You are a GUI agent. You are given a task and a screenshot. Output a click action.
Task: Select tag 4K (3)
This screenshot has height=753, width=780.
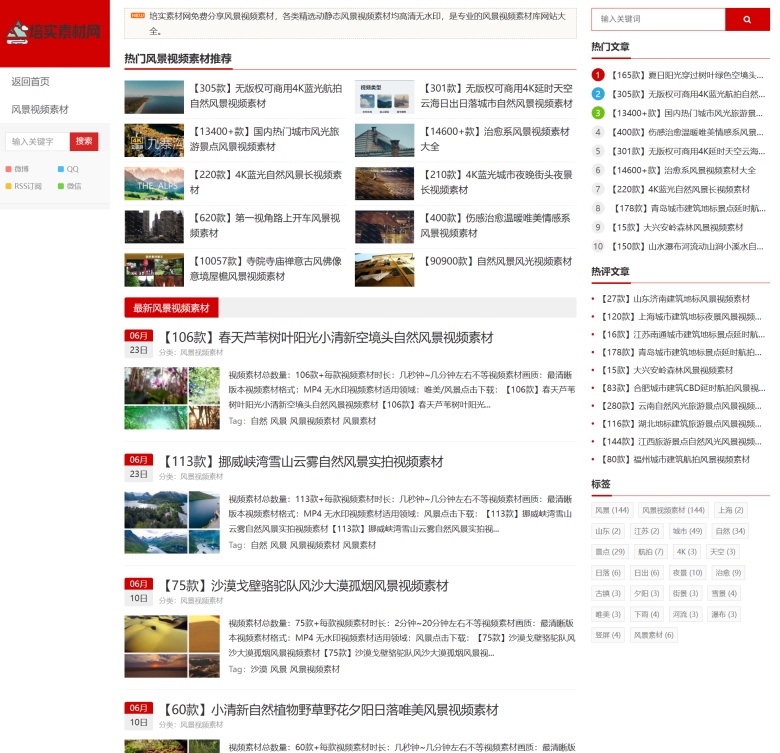(x=686, y=552)
